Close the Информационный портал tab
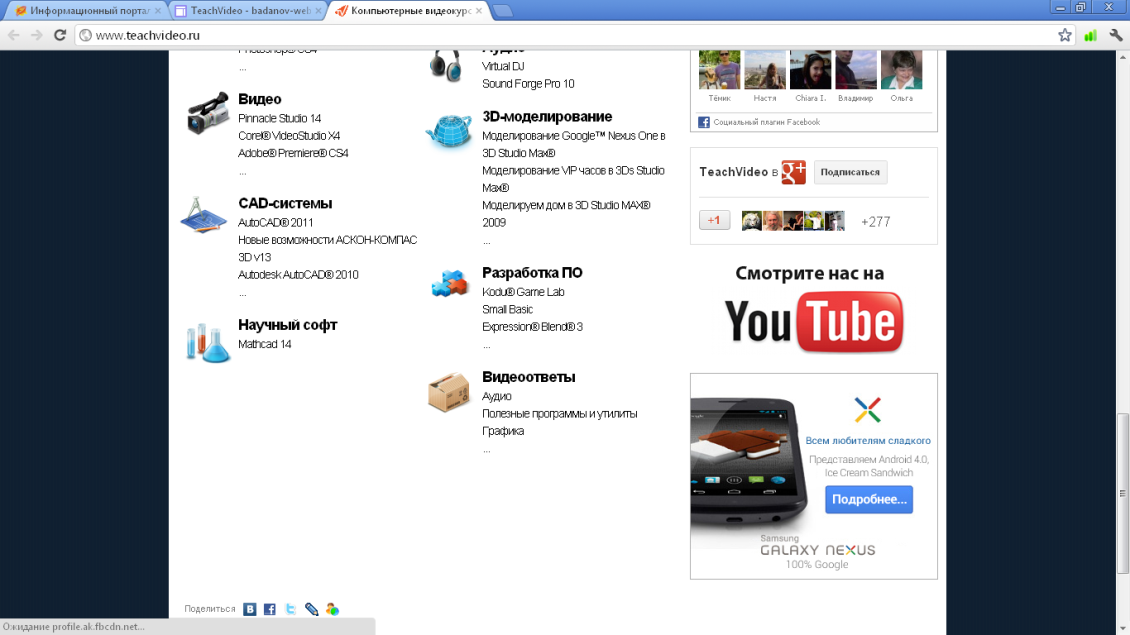Screen dimensions: 1130x635 tap(158, 11)
